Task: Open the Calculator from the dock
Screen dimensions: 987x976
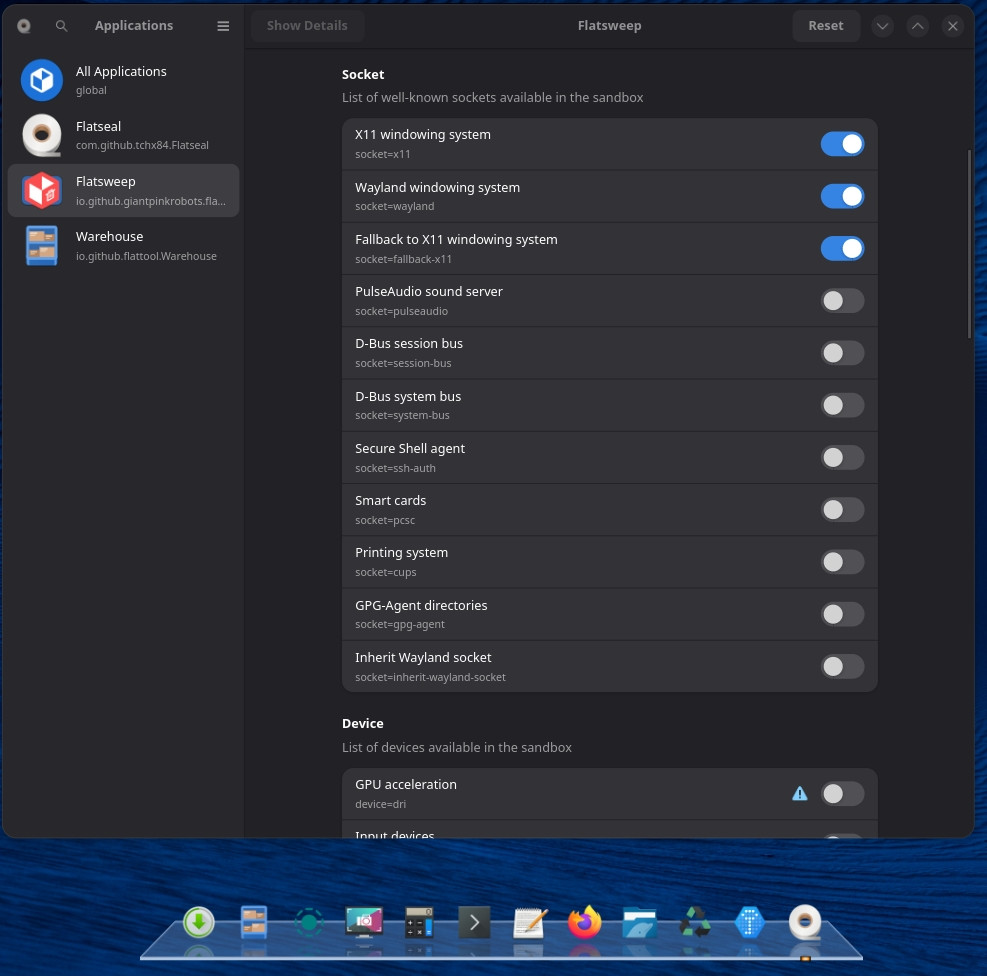Action: tap(419, 922)
